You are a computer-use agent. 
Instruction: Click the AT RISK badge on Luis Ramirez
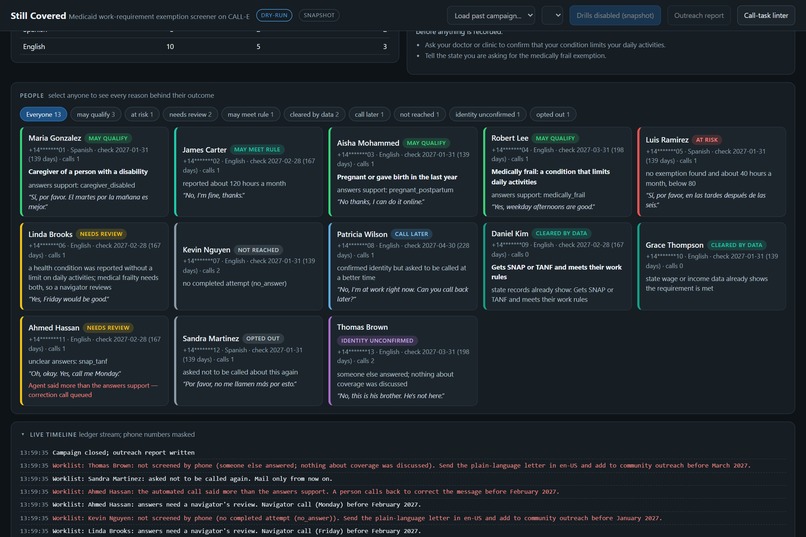707,140
